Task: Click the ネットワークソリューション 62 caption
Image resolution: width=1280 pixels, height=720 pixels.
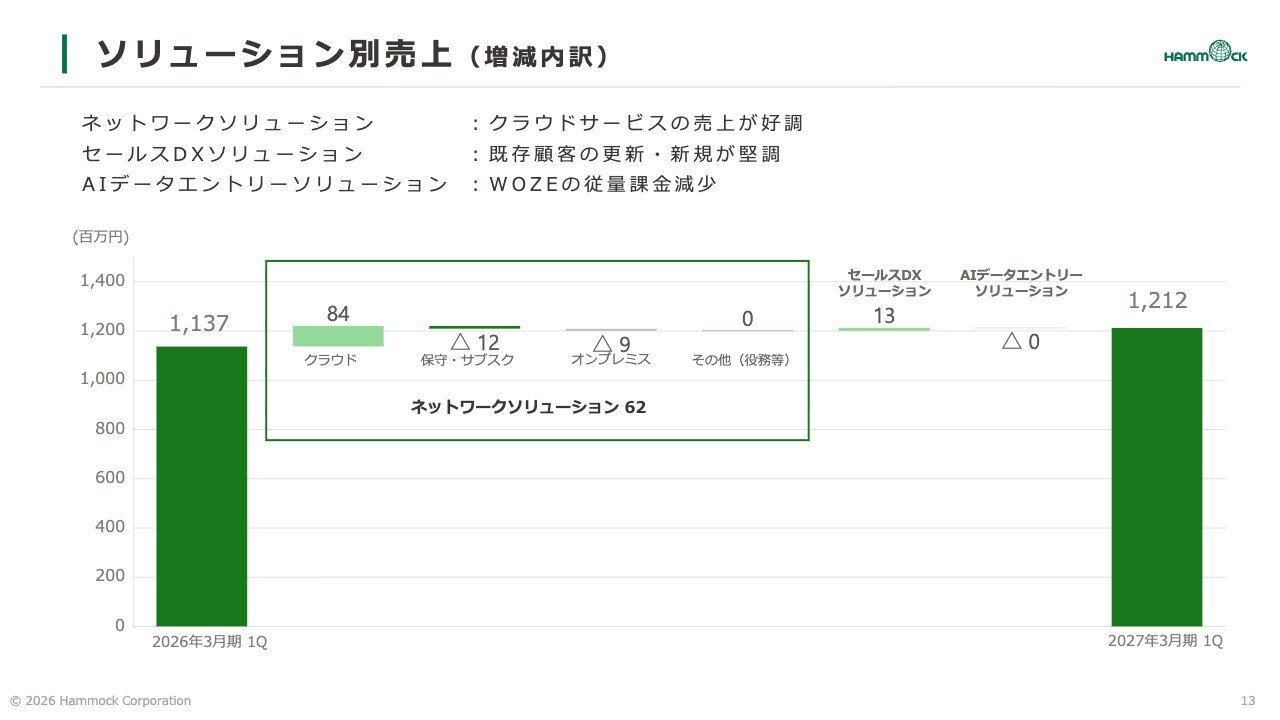Action: point(528,407)
